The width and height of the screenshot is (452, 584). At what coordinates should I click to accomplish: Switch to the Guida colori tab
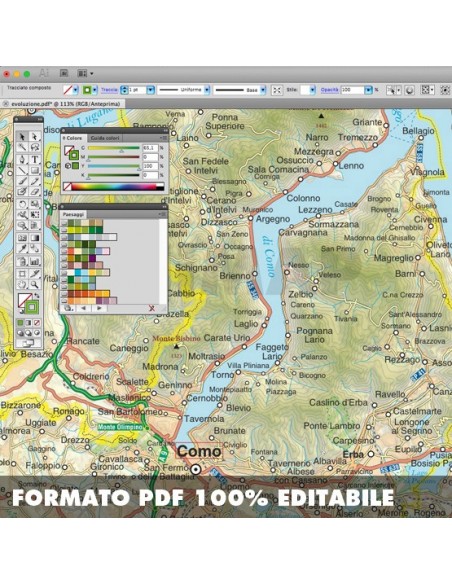coord(105,138)
